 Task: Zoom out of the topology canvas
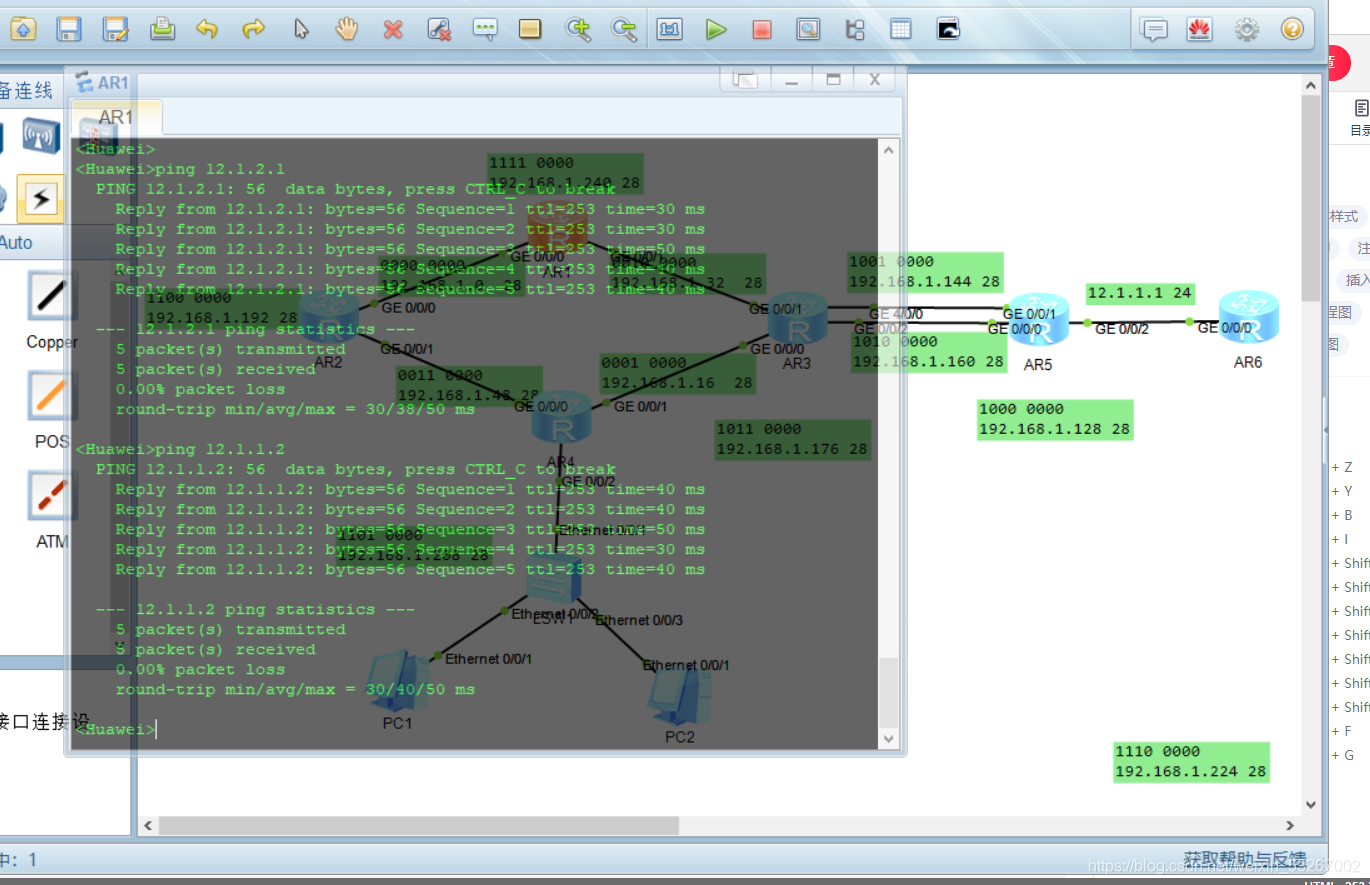624,29
